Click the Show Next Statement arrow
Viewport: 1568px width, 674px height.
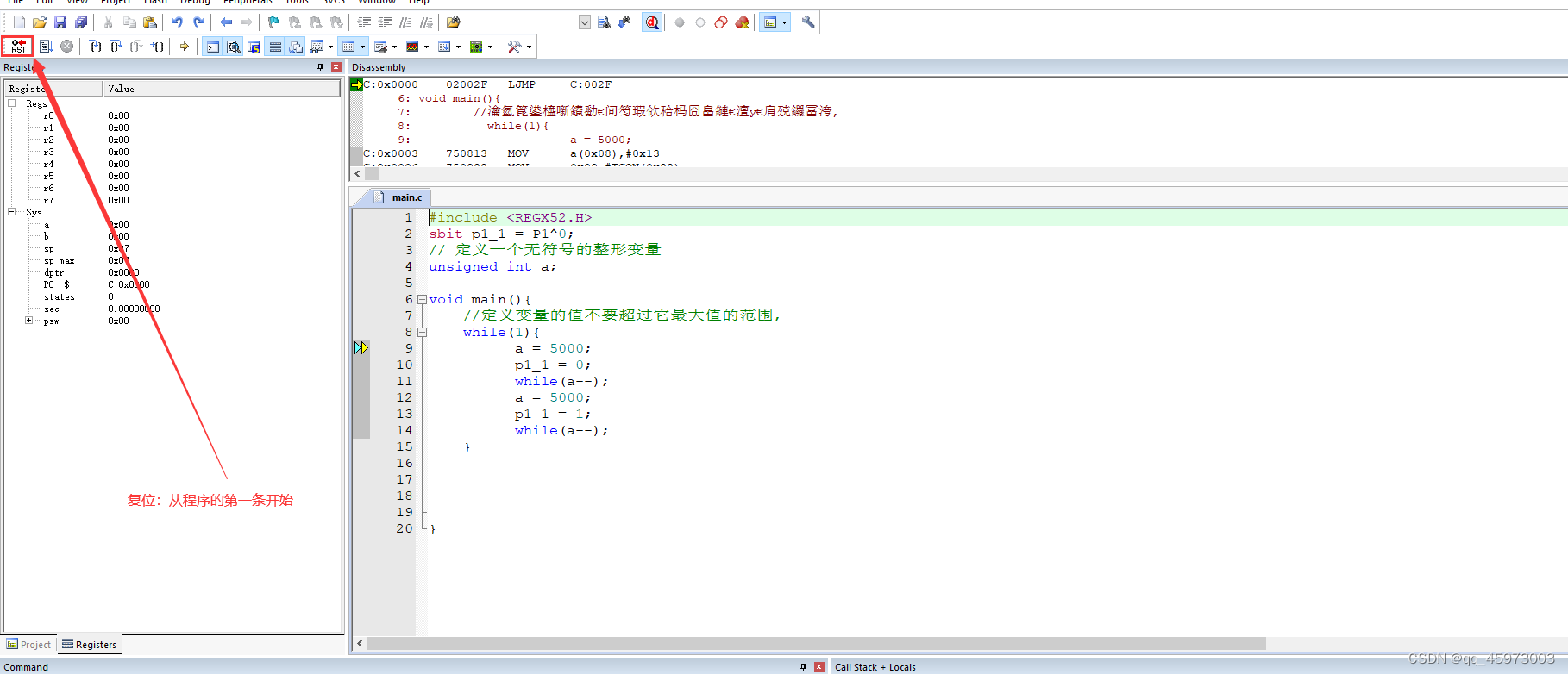[x=184, y=47]
